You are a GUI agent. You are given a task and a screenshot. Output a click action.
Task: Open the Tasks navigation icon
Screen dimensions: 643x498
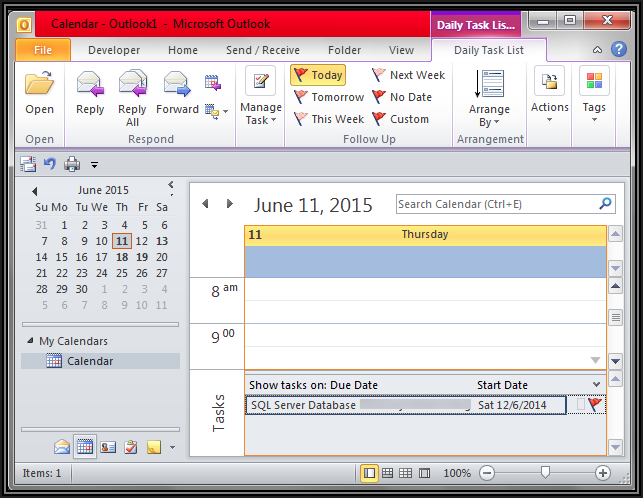131,447
